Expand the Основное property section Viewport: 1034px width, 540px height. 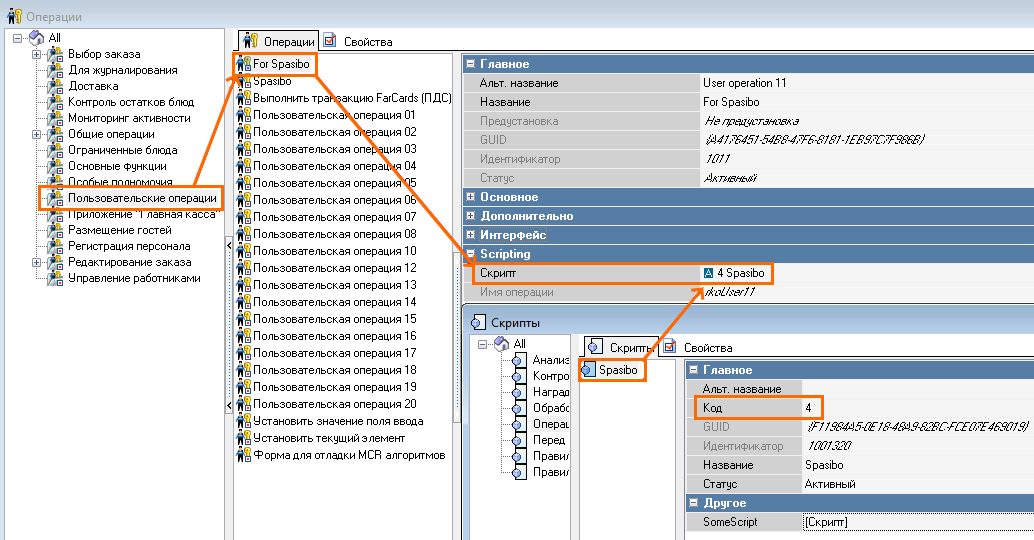click(471, 197)
